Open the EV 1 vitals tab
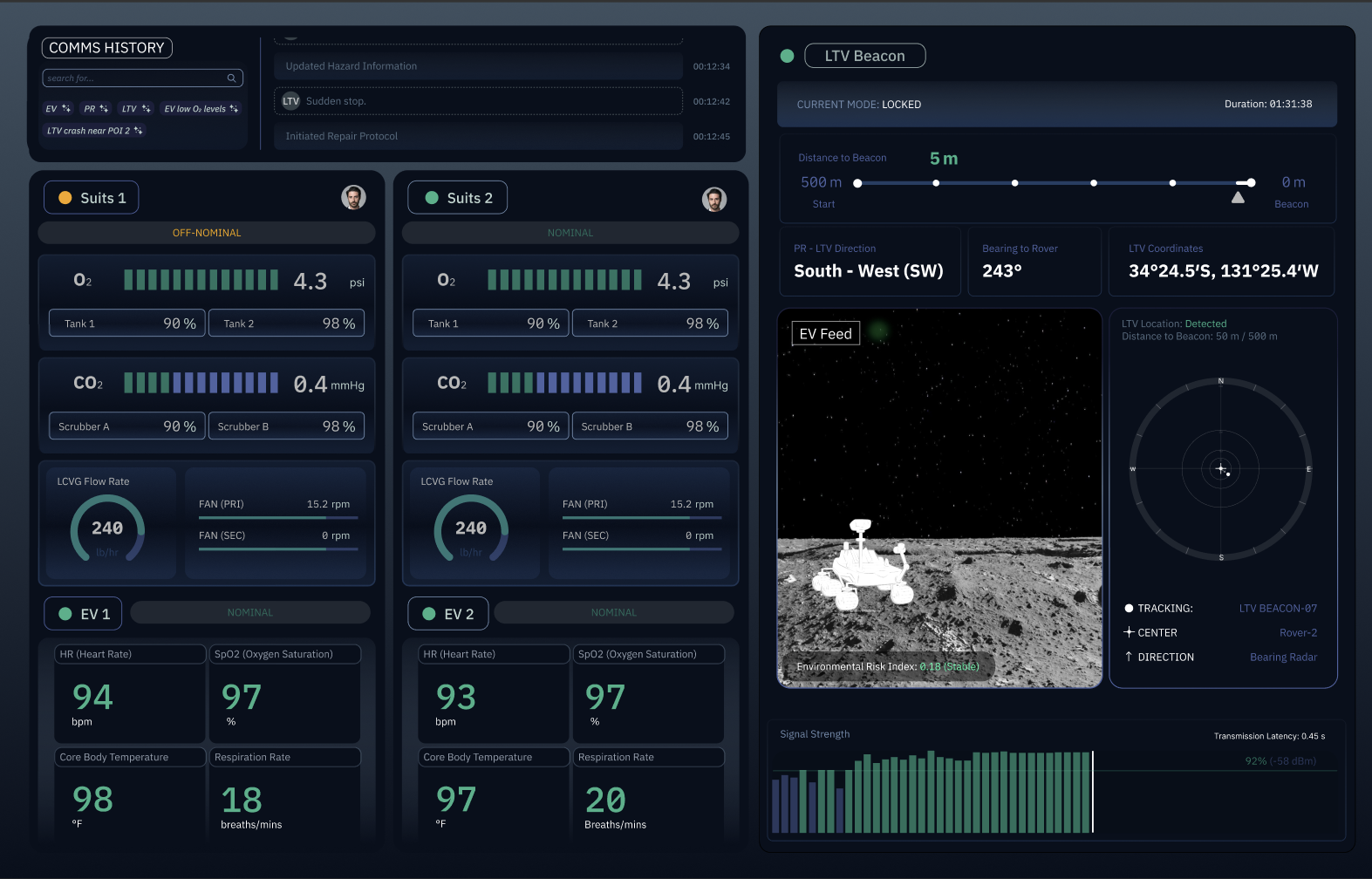The image size is (1372, 879). 83,614
